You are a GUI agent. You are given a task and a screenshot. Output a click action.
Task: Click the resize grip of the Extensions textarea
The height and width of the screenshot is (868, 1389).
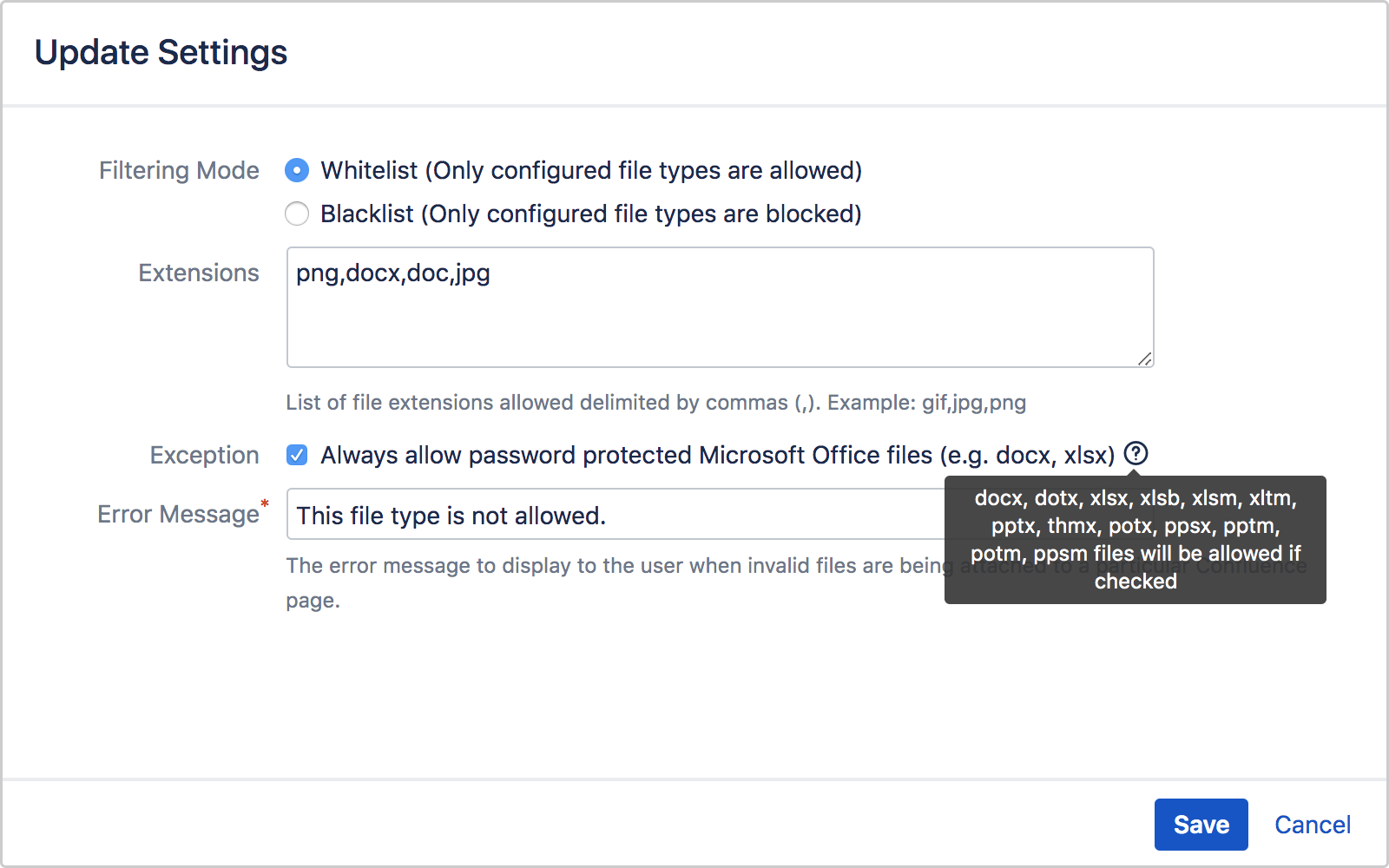tap(1146, 359)
